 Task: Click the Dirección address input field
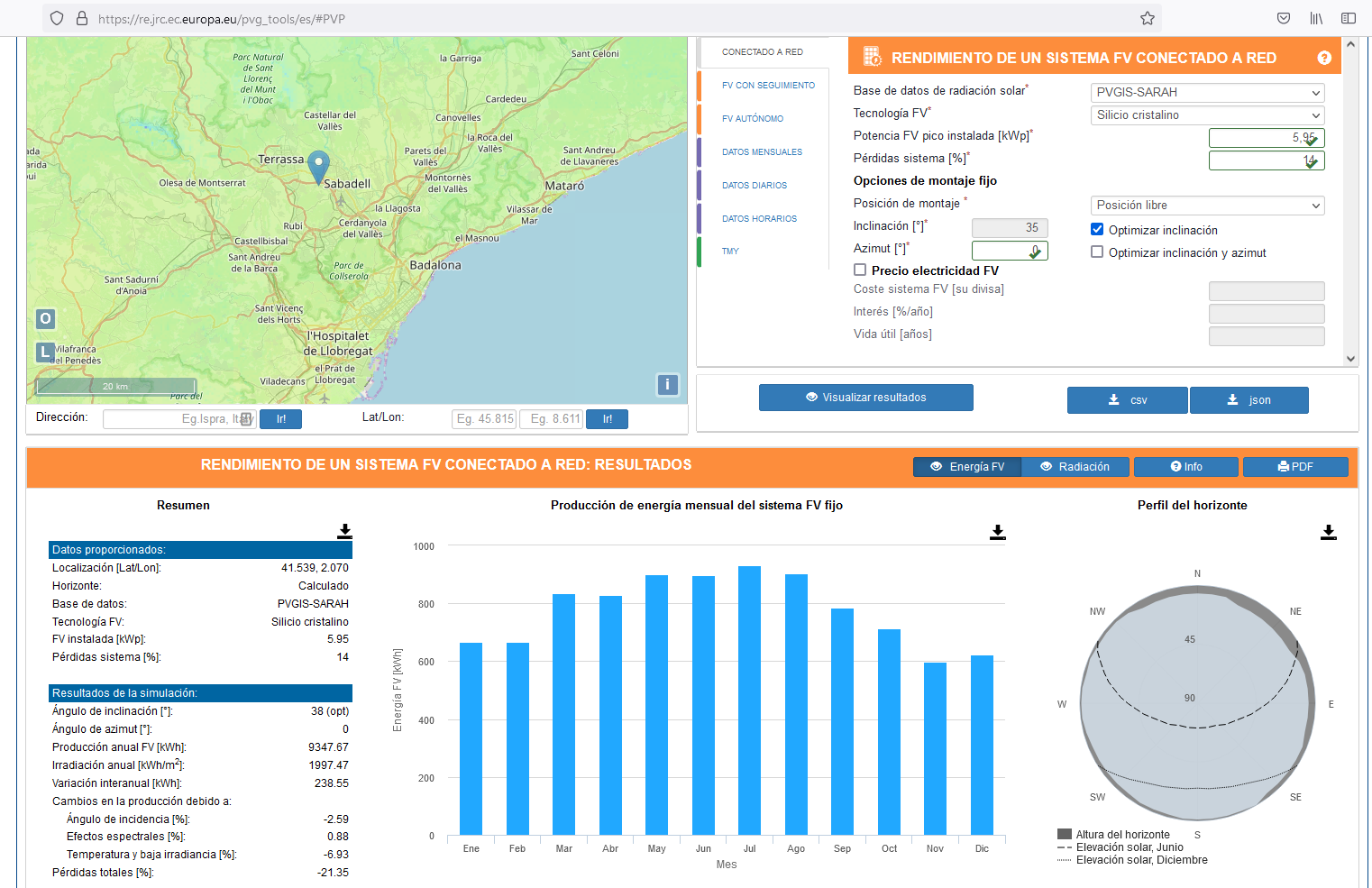179,419
